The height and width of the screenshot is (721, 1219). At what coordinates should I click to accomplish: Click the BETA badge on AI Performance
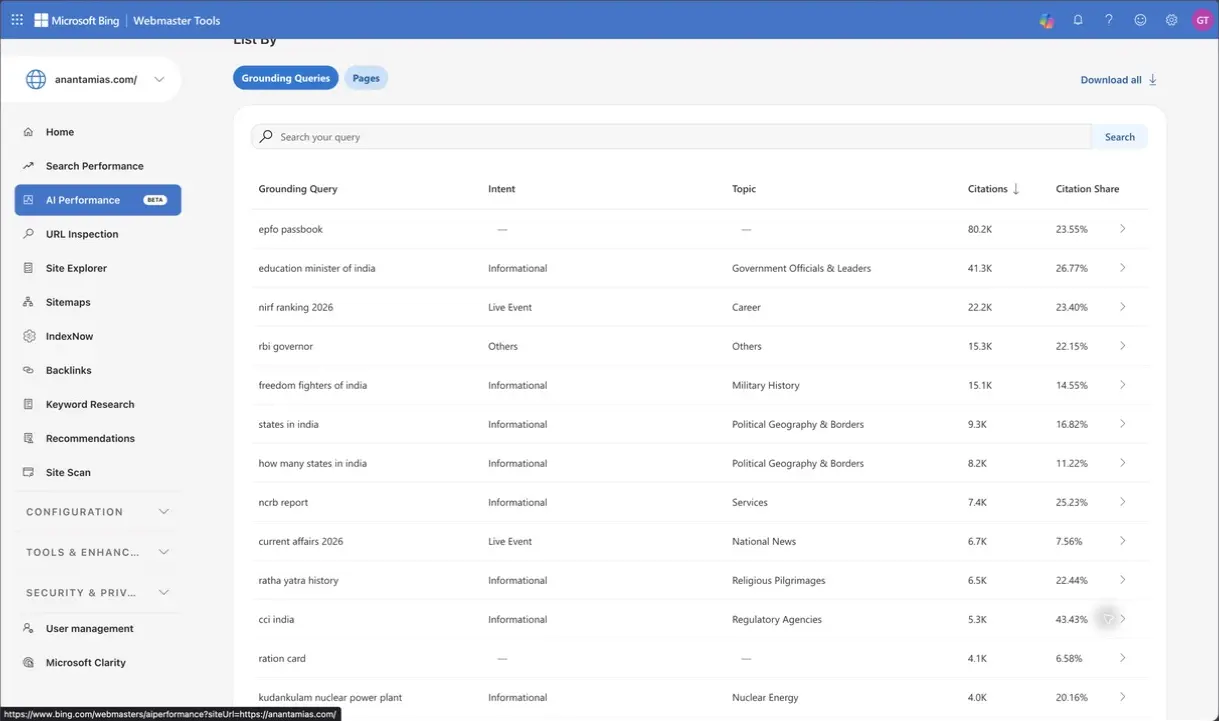pyautogui.click(x=155, y=200)
